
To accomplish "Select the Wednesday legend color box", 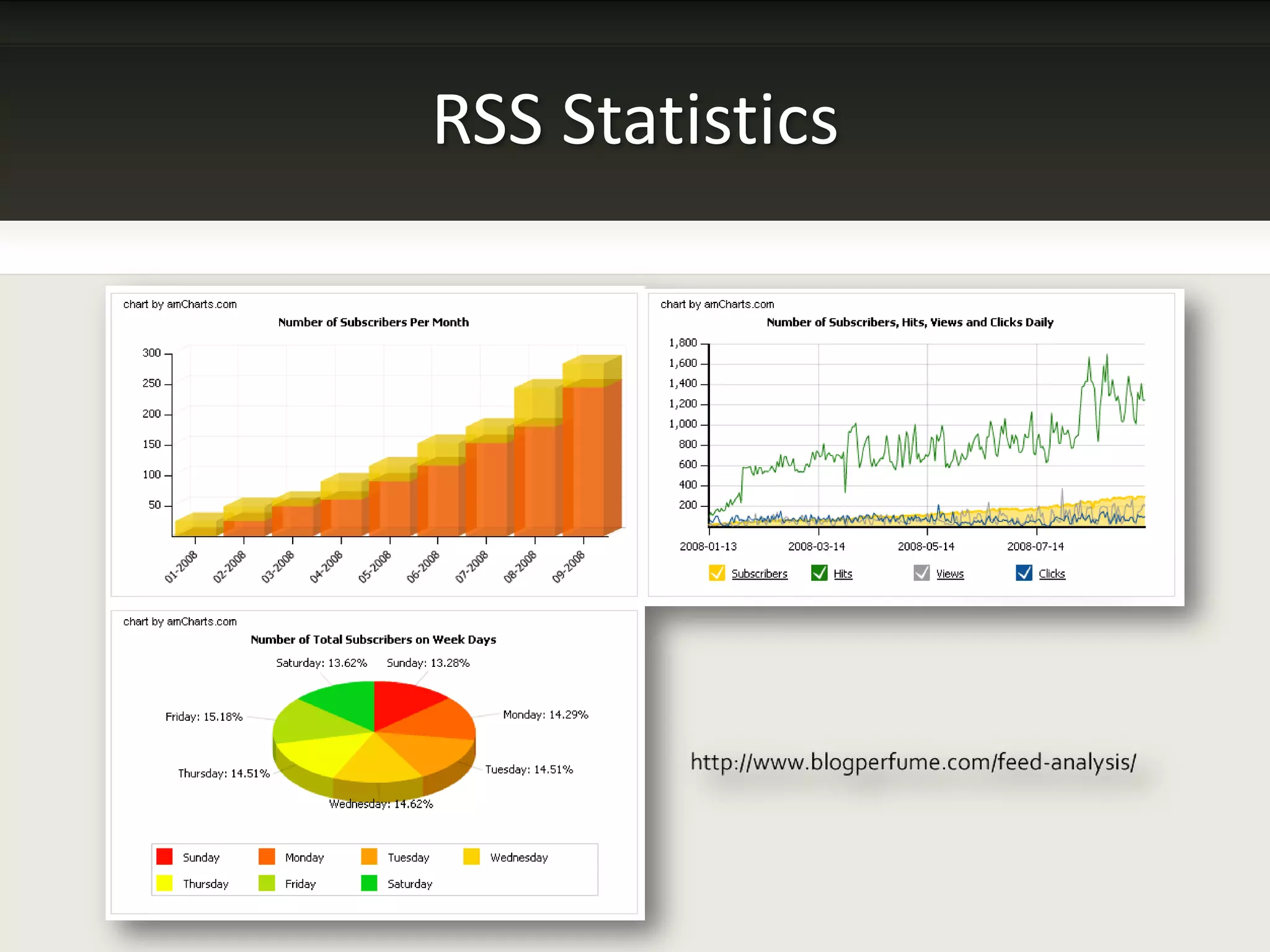I will (471, 857).
